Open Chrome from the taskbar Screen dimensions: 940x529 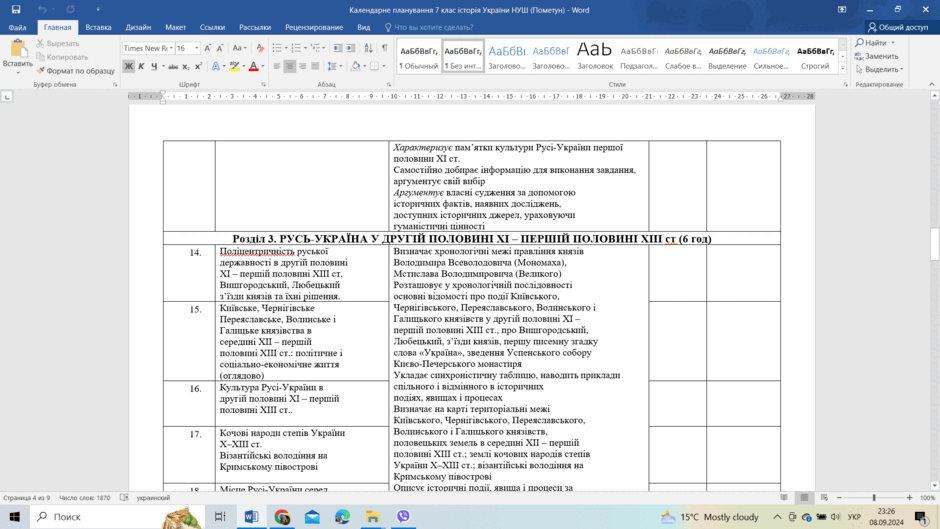282,516
